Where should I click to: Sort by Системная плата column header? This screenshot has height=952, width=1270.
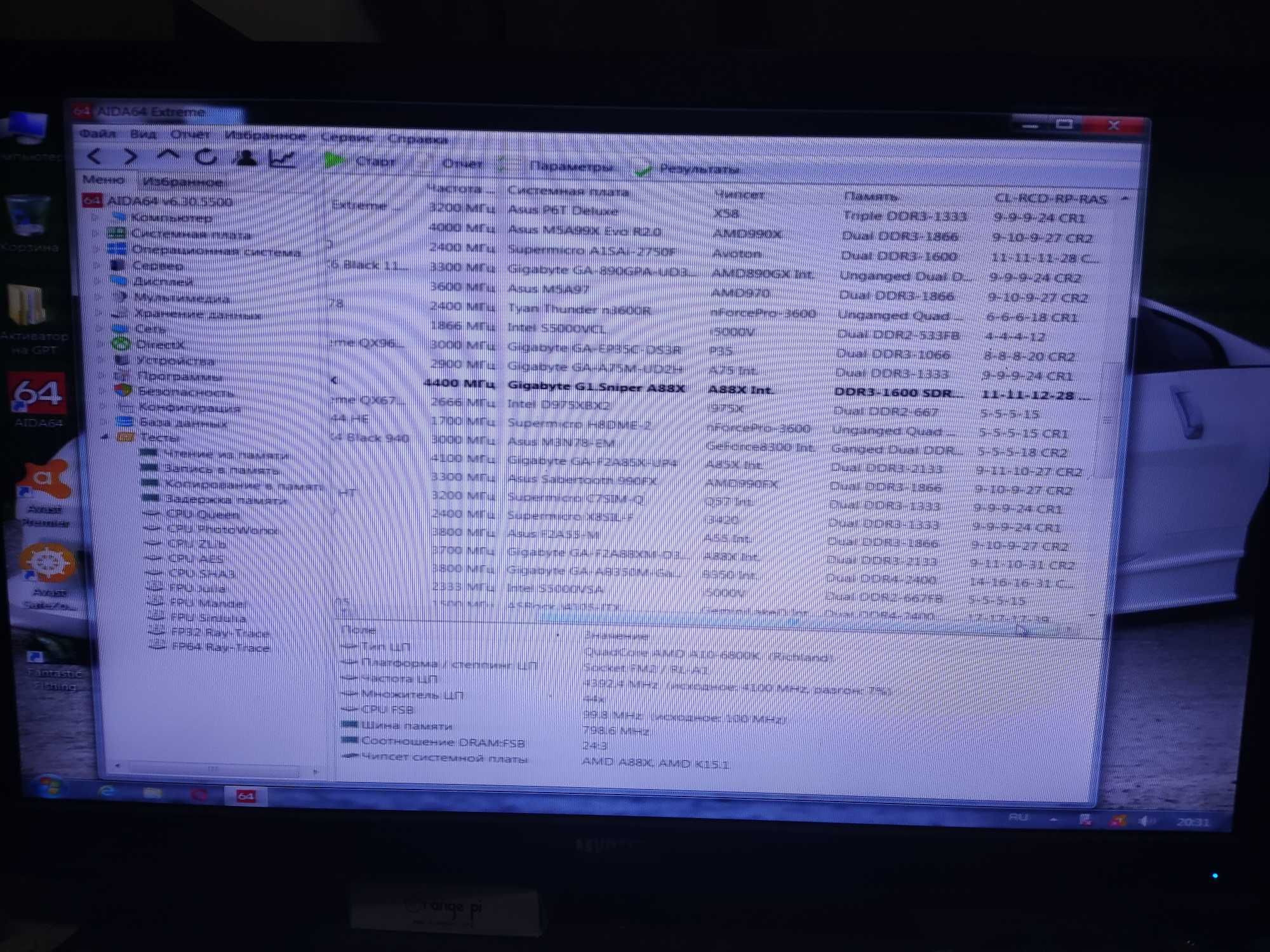(568, 191)
